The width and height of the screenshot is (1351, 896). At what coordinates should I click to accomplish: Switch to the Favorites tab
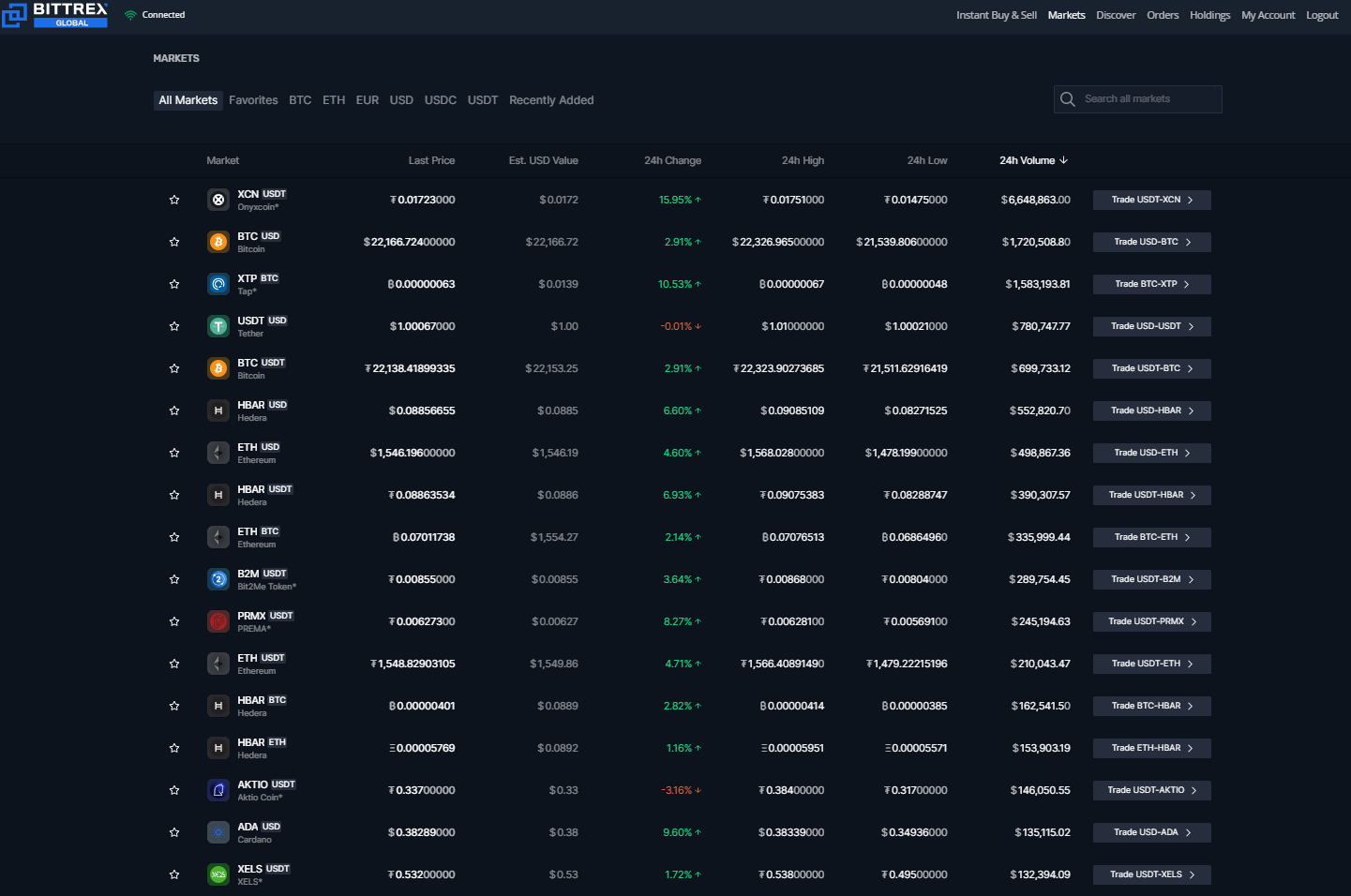[253, 100]
